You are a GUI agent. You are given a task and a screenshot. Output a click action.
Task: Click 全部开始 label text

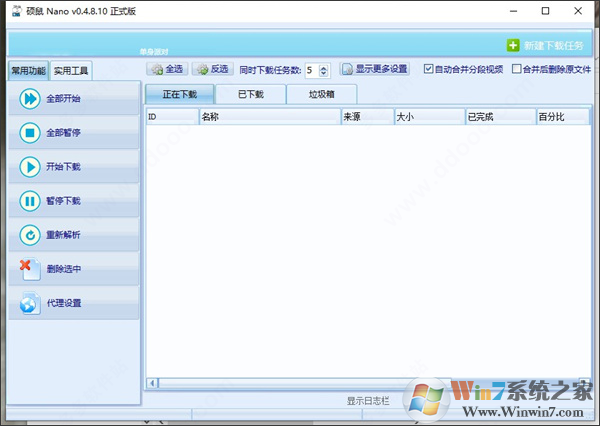click(63, 99)
